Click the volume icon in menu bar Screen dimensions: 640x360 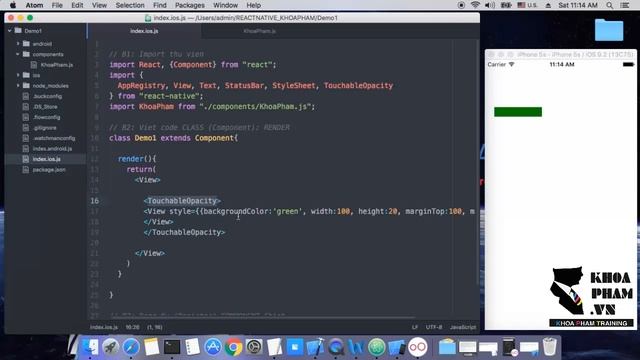coord(490,5)
